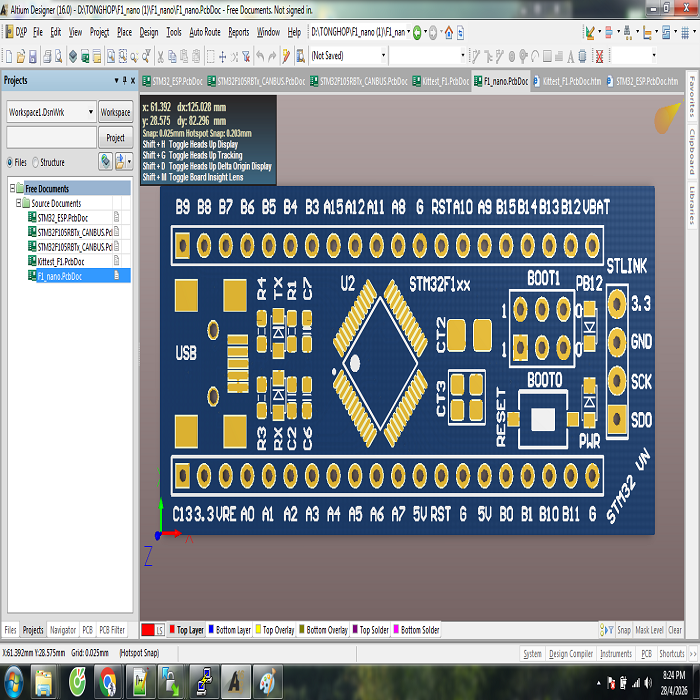700x700 pixels.
Task: Open the System panel button
Action: click(532, 654)
